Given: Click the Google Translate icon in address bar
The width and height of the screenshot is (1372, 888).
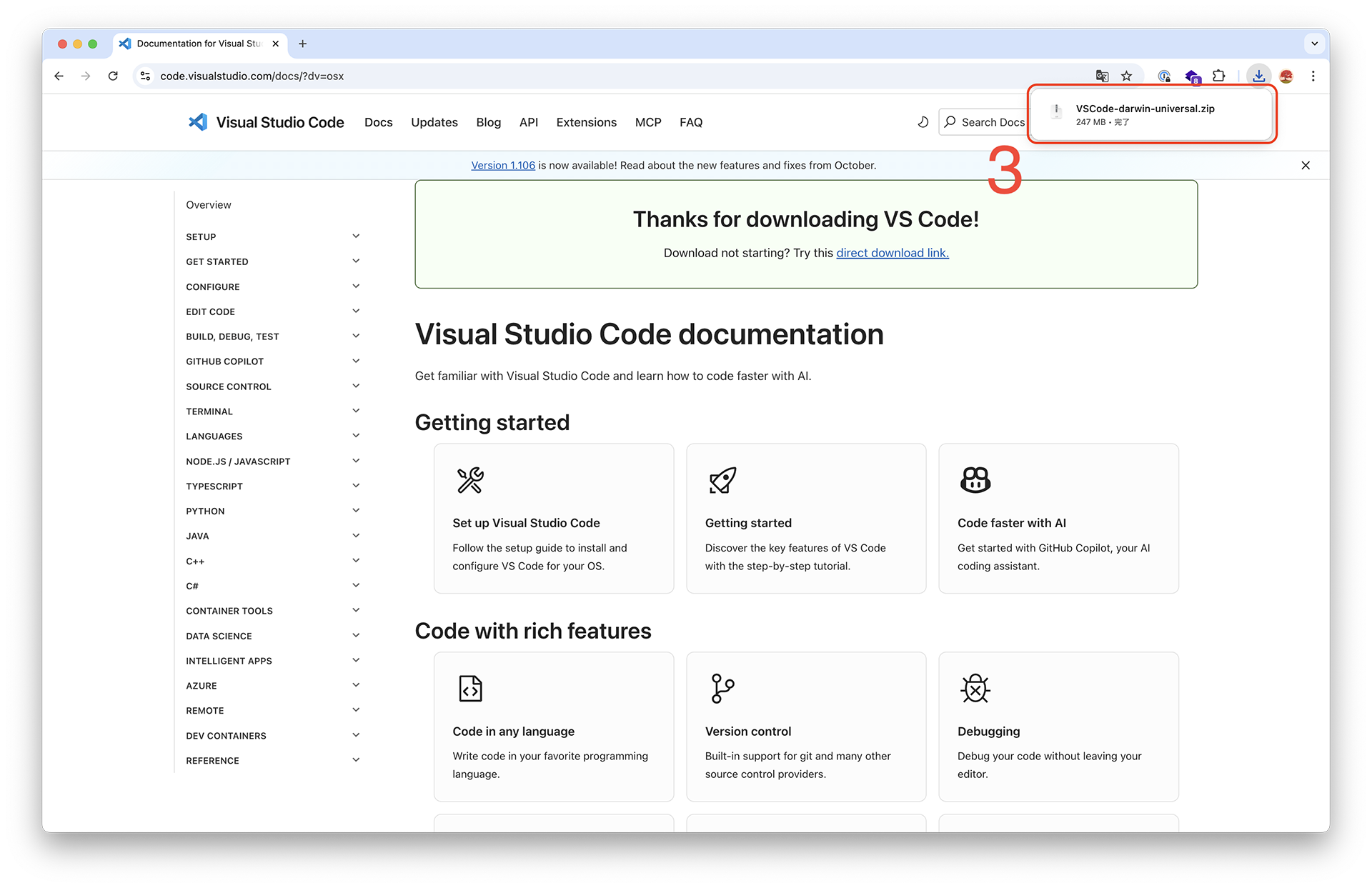Looking at the screenshot, I should (1102, 76).
